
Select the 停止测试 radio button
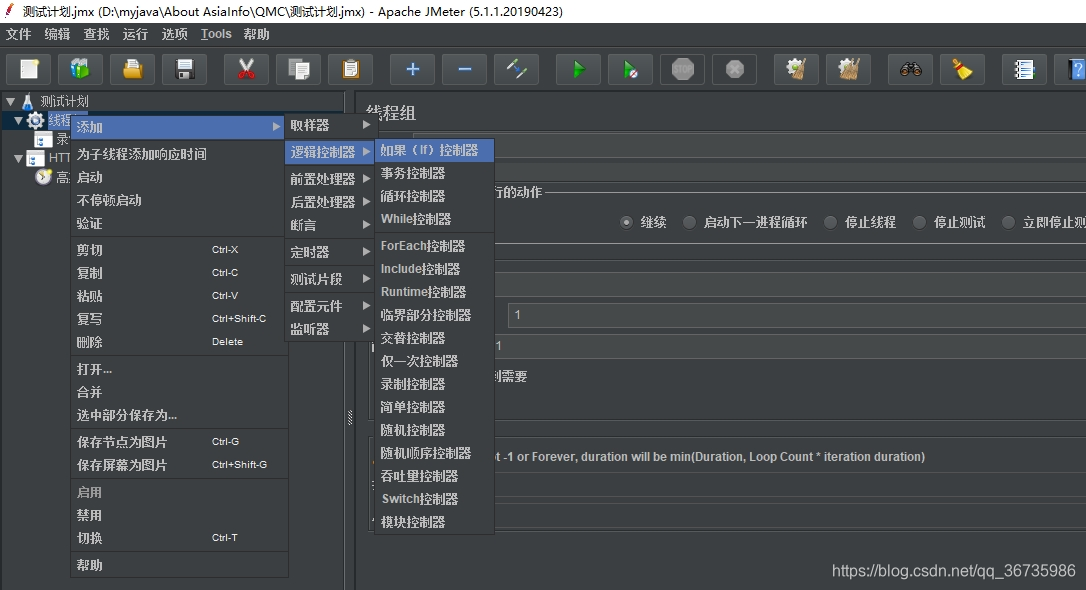click(919, 222)
